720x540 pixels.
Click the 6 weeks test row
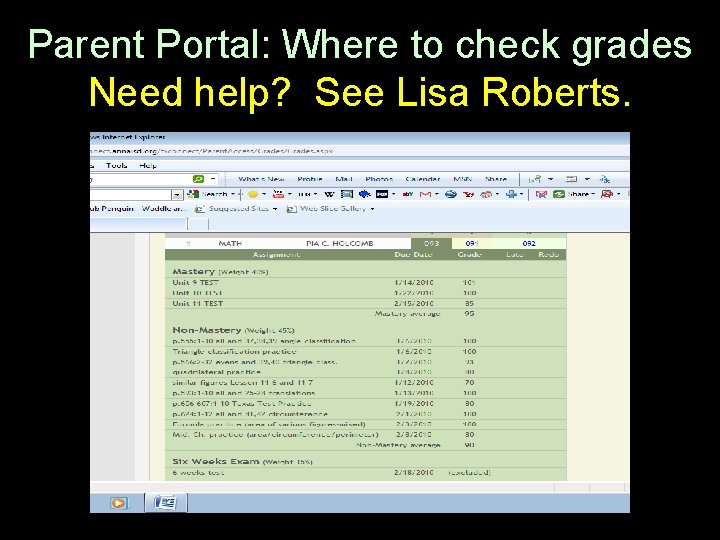(x=366, y=472)
